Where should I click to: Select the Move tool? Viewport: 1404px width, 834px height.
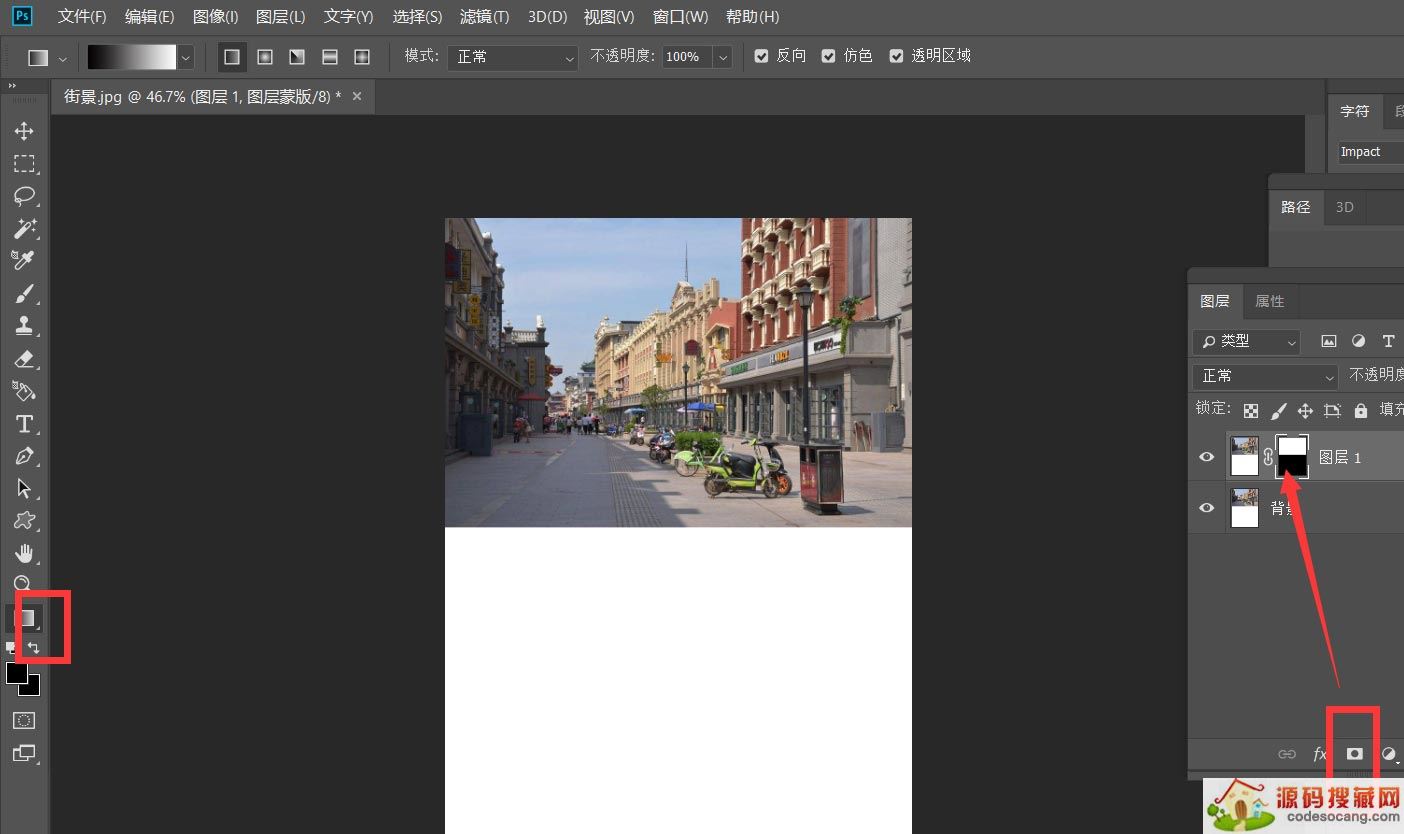tap(25, 130)
